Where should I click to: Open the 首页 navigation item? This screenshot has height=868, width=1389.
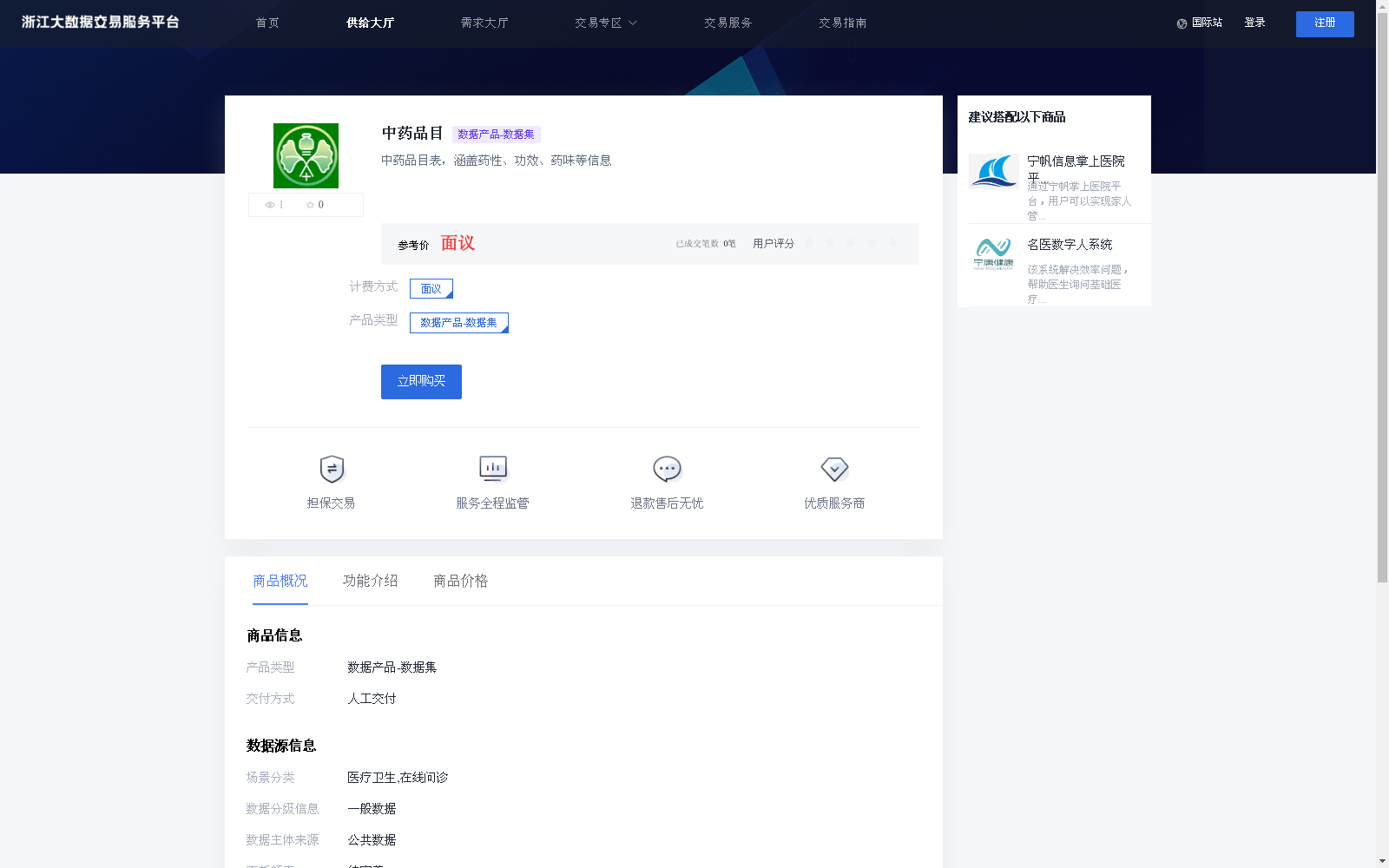coord(267,23)
